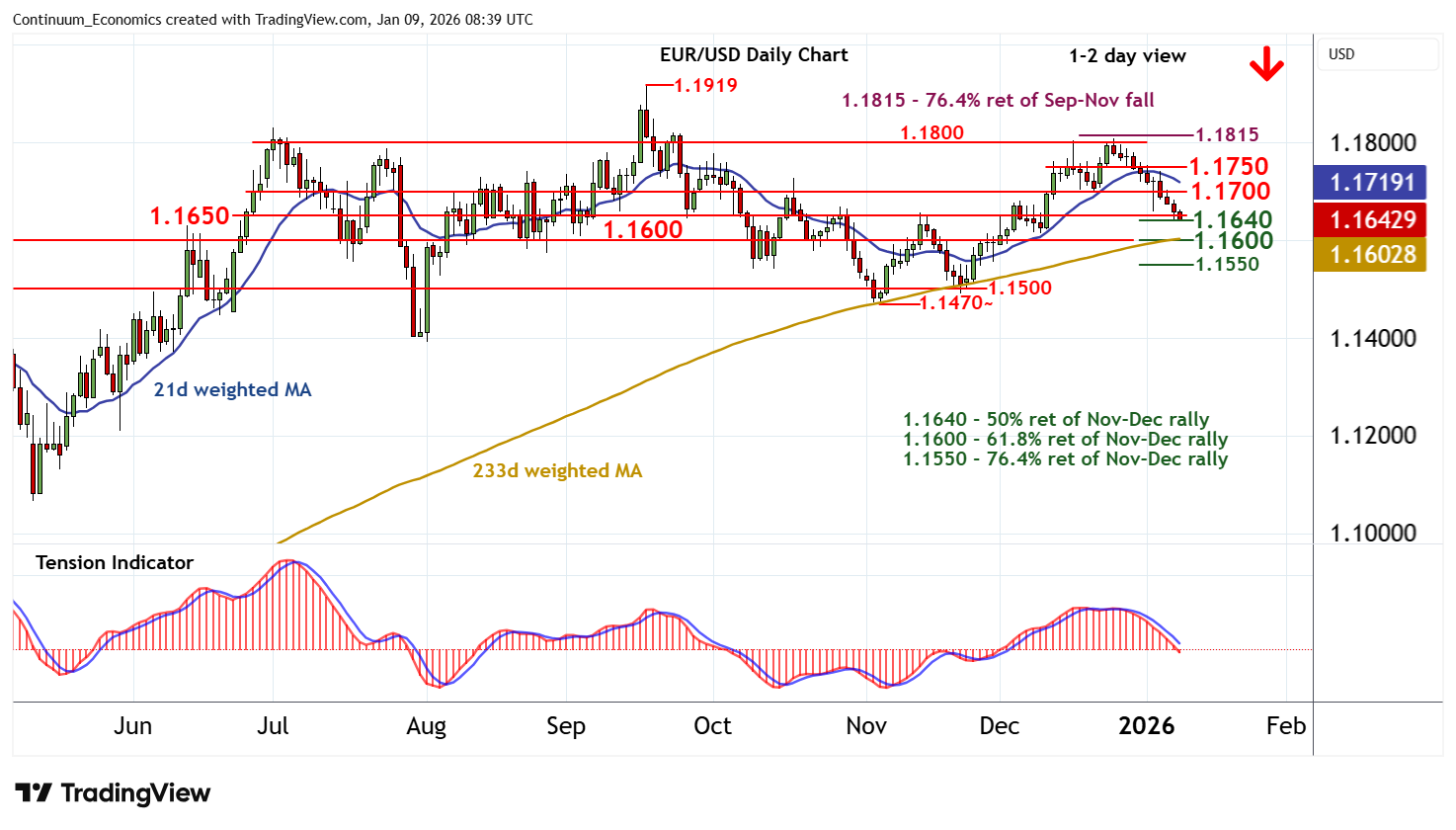
Task: Click the 1-2 day view label
Action: click(x=1127, y=56)
